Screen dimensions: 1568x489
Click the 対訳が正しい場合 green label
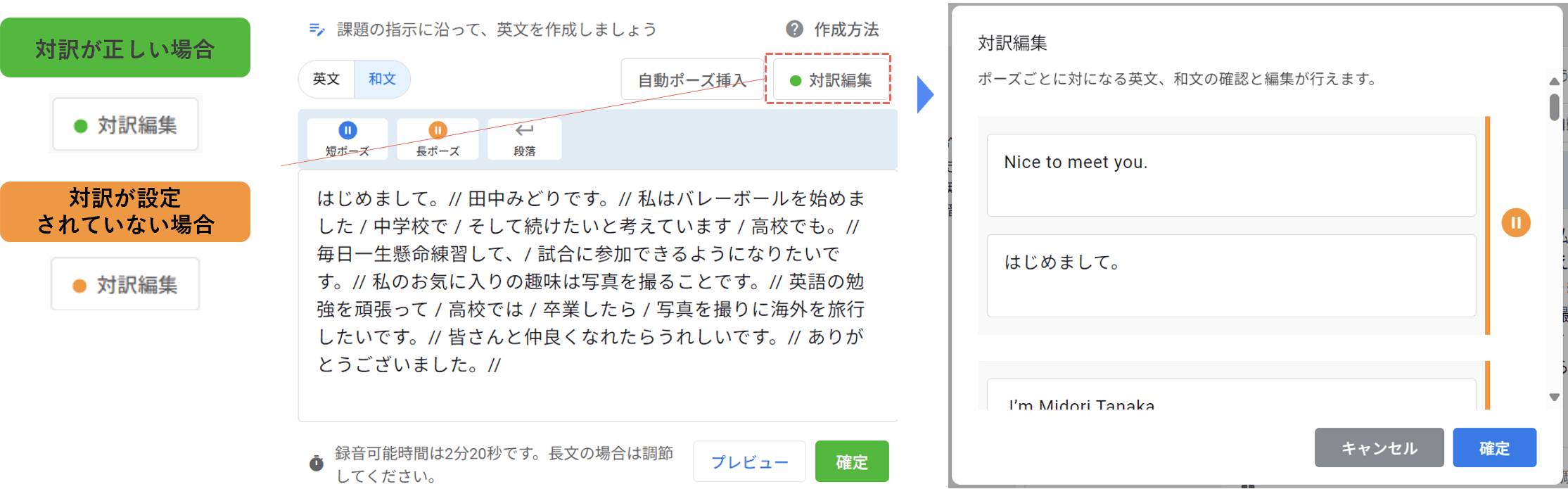point(125,48)
